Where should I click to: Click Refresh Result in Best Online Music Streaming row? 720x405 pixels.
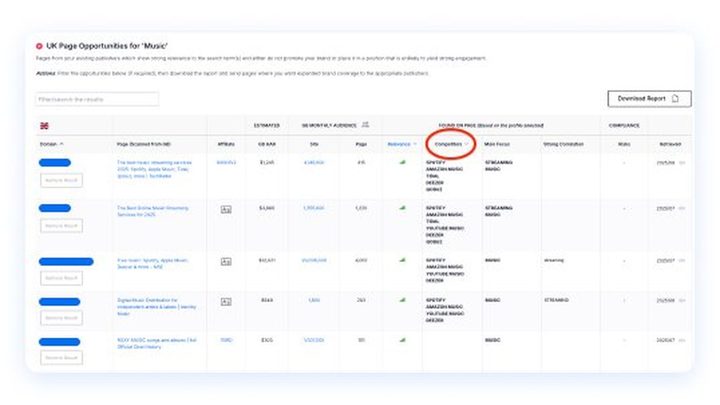pyautogui.click(x=62, y=226)
